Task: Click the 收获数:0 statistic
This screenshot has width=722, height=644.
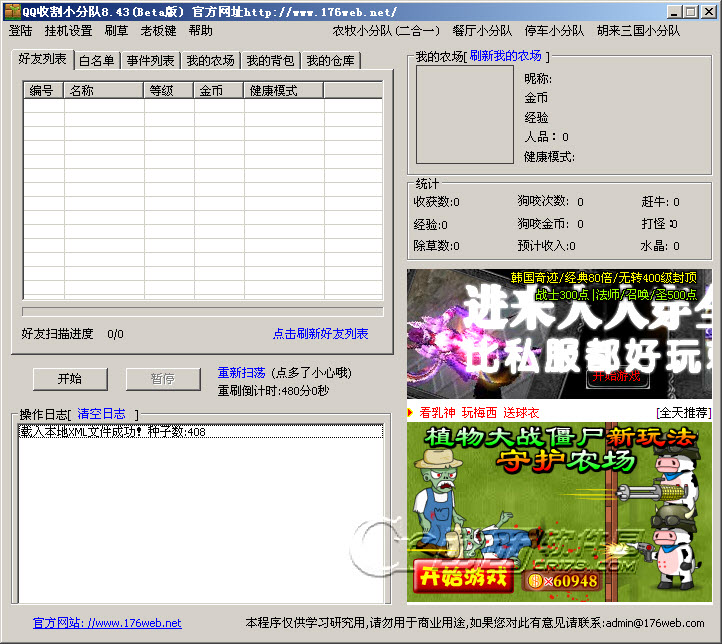Action: click(x=437, y=202)
